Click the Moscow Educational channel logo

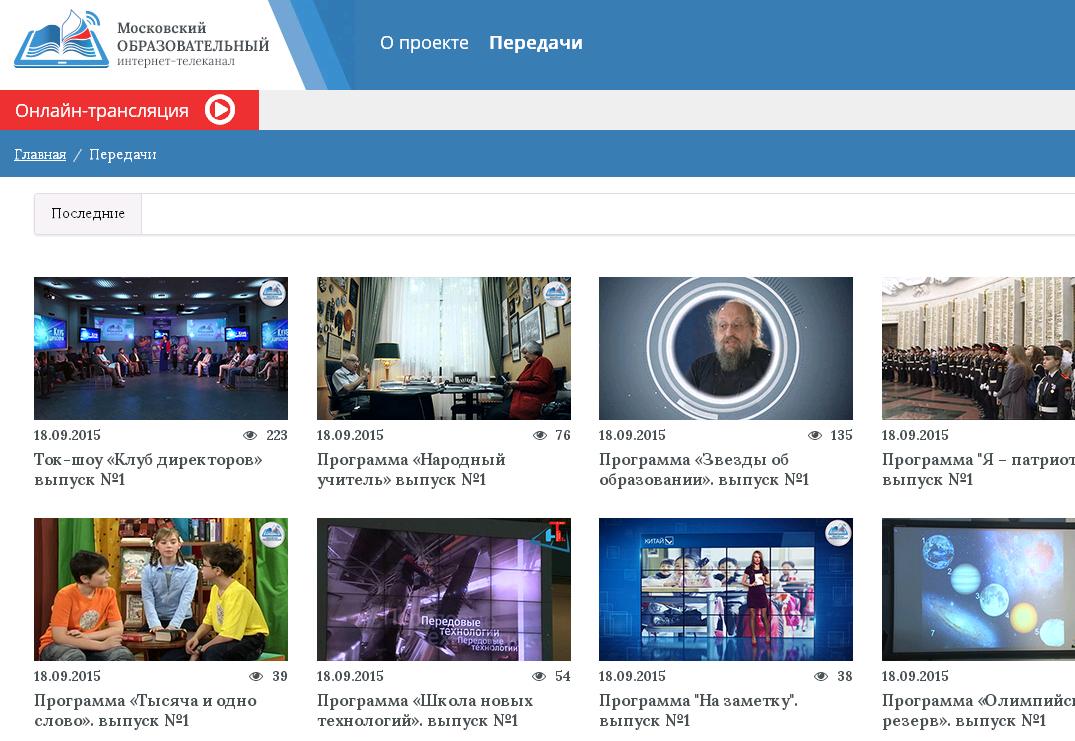142,40
